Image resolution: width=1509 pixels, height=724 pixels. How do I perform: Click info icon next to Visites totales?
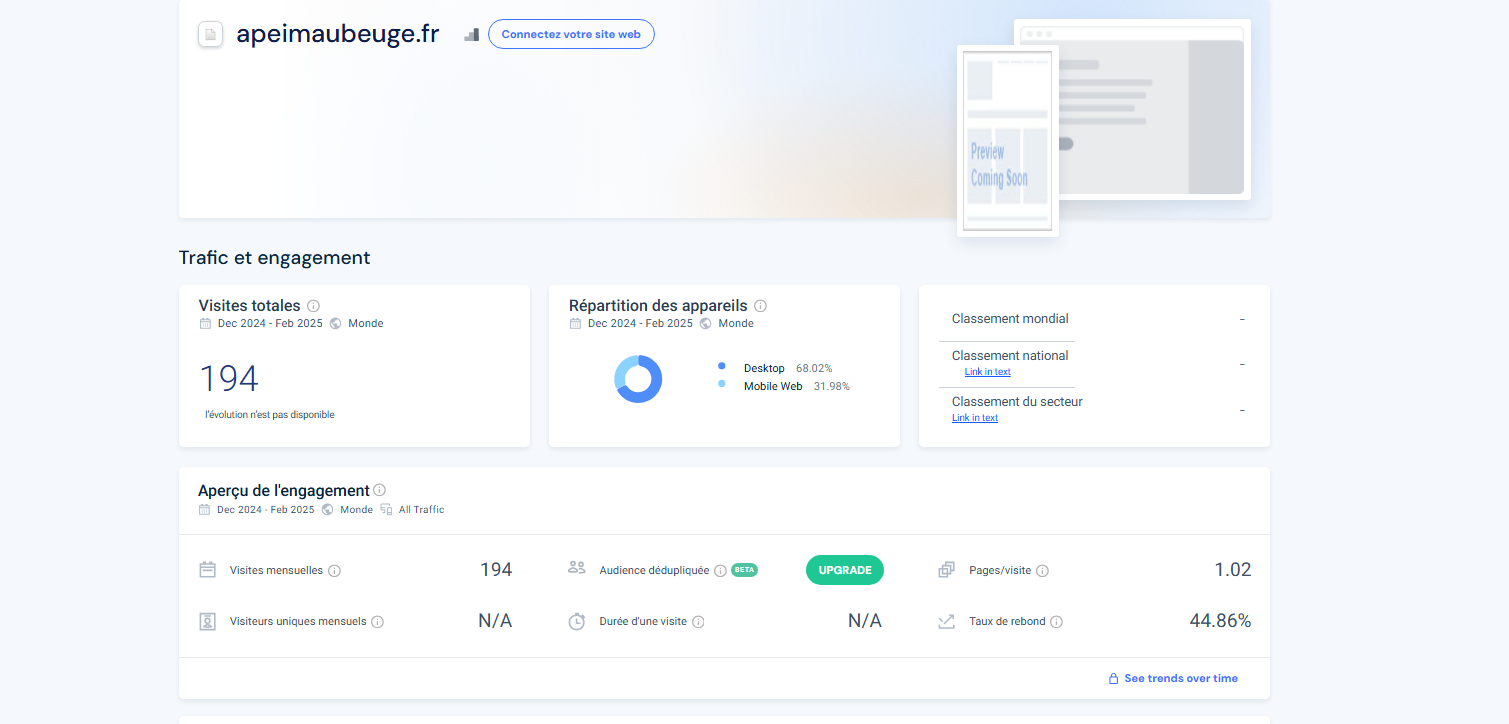(313, 306)
